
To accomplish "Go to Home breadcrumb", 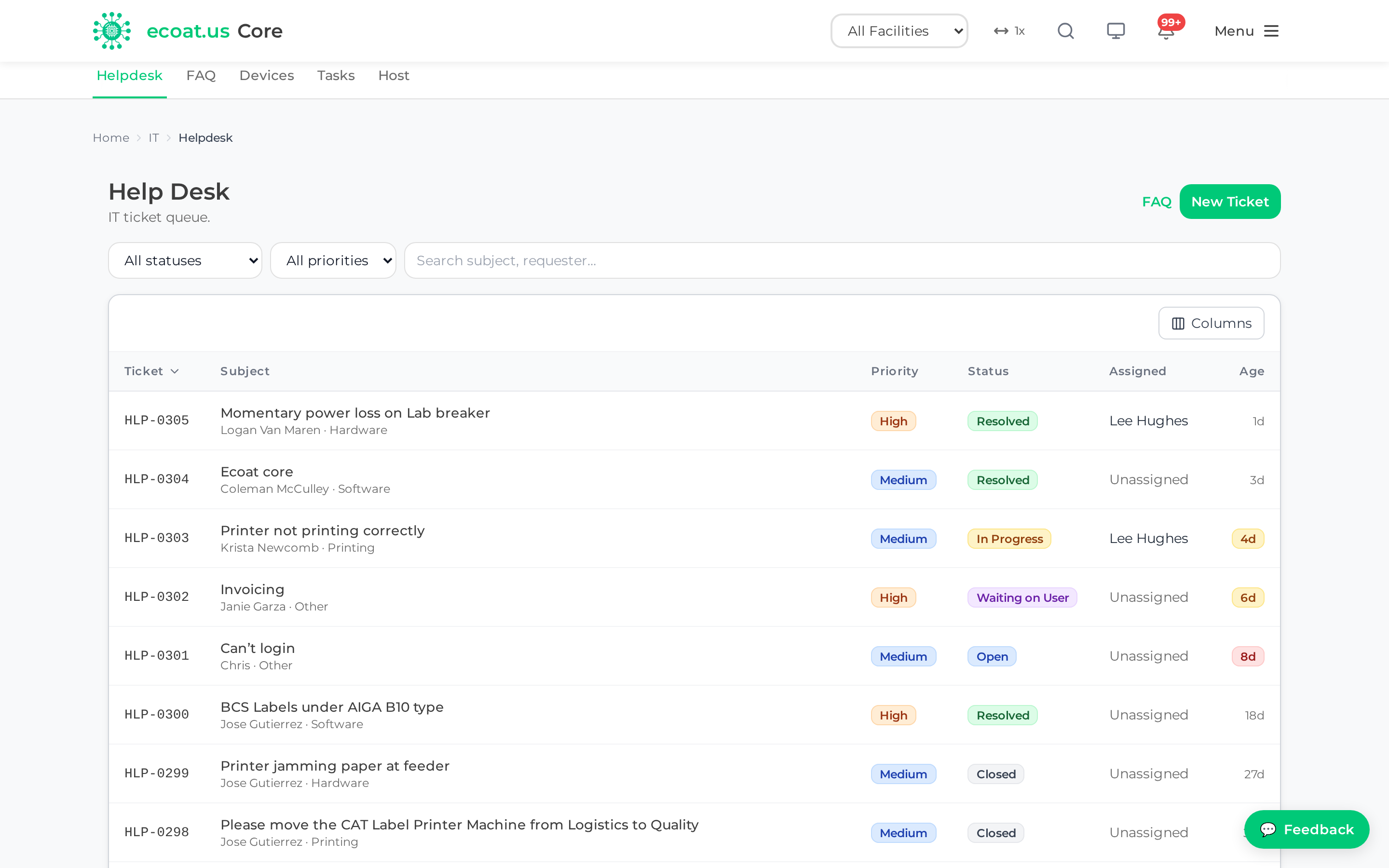I will (x=111, y=138).
